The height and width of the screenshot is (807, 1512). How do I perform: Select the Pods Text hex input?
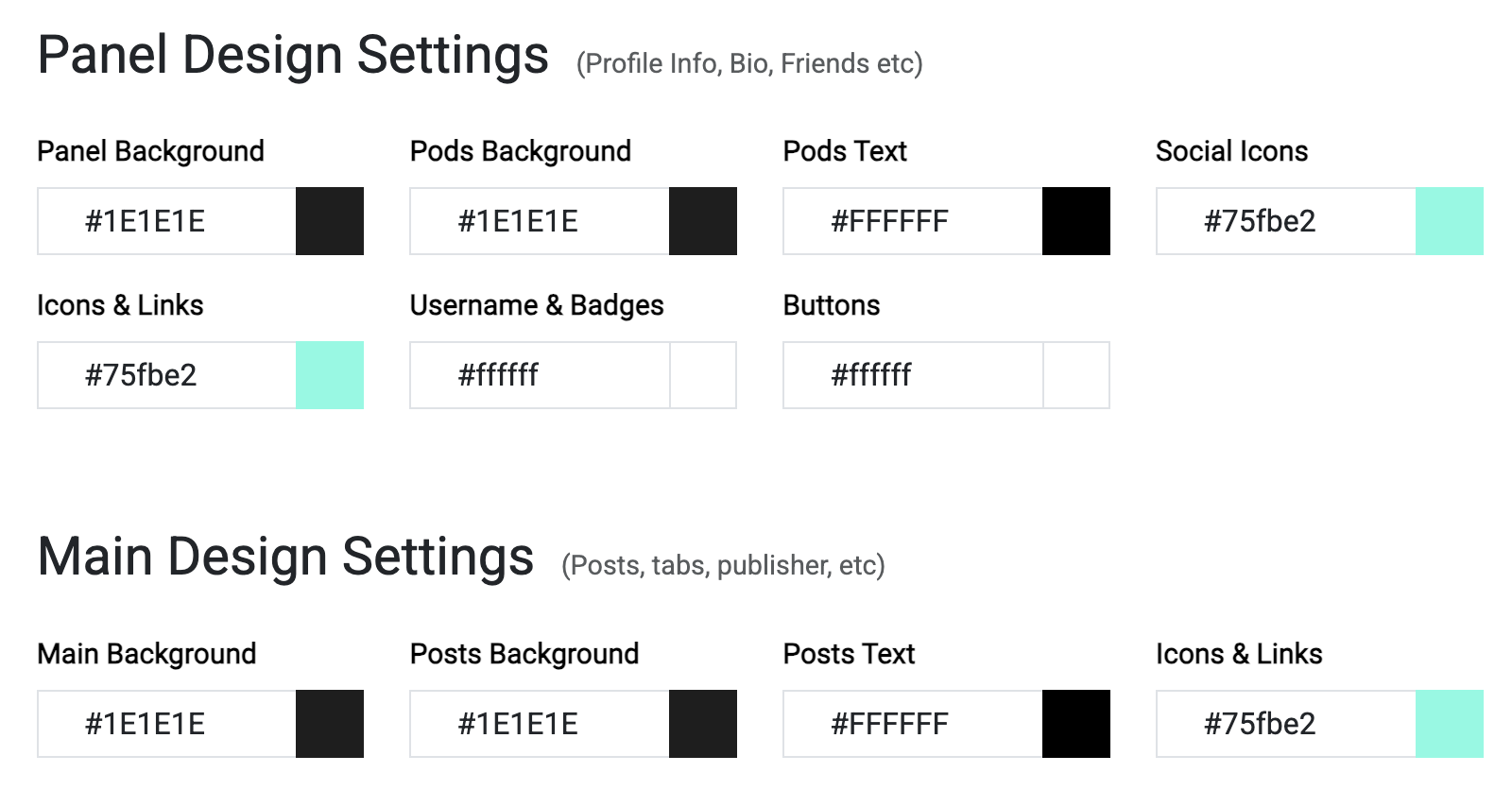[913, 221]
